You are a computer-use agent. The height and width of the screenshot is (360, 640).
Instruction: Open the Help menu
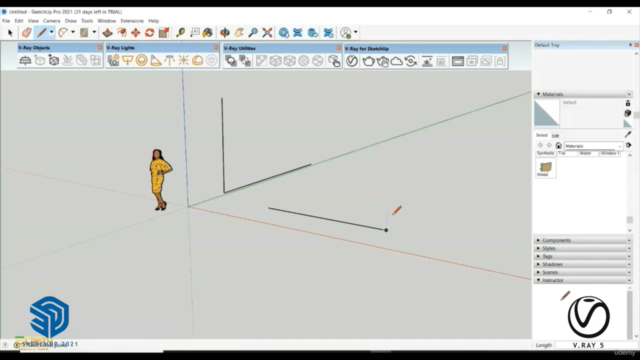(153, 21)
